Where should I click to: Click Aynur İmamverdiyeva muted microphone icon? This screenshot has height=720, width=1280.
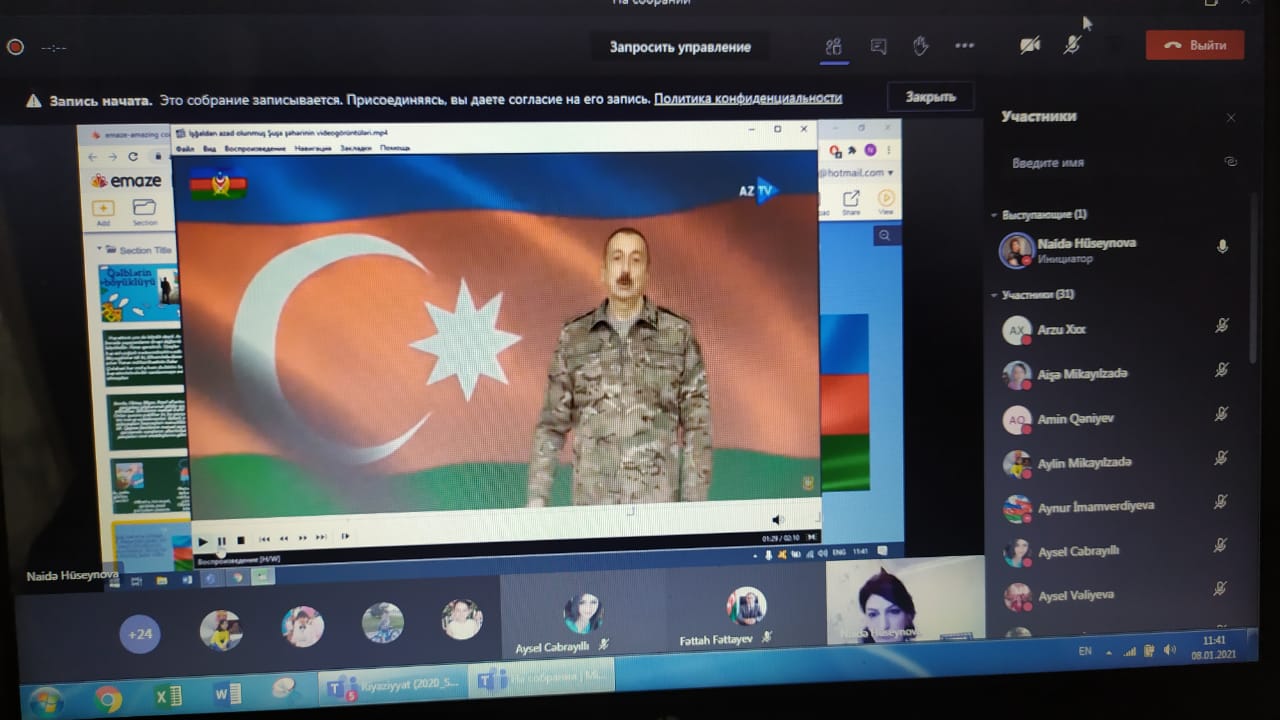point(1221,502)
